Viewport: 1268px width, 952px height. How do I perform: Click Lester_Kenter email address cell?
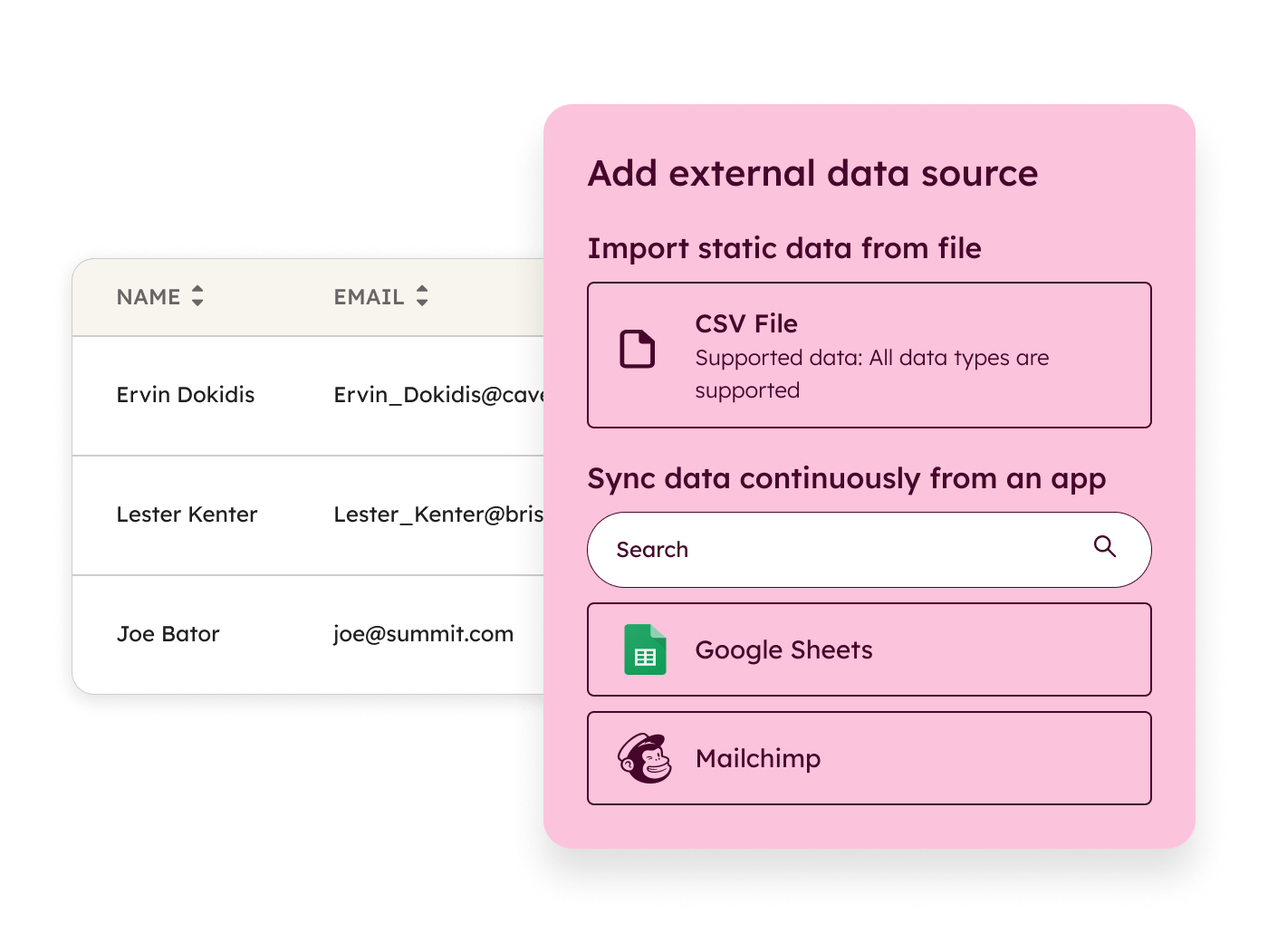pos(438,514)
